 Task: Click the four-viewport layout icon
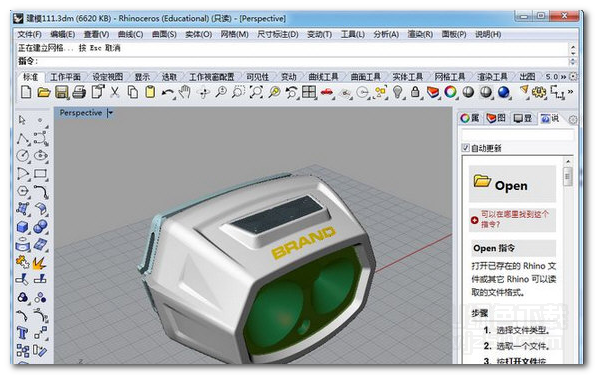309,92
